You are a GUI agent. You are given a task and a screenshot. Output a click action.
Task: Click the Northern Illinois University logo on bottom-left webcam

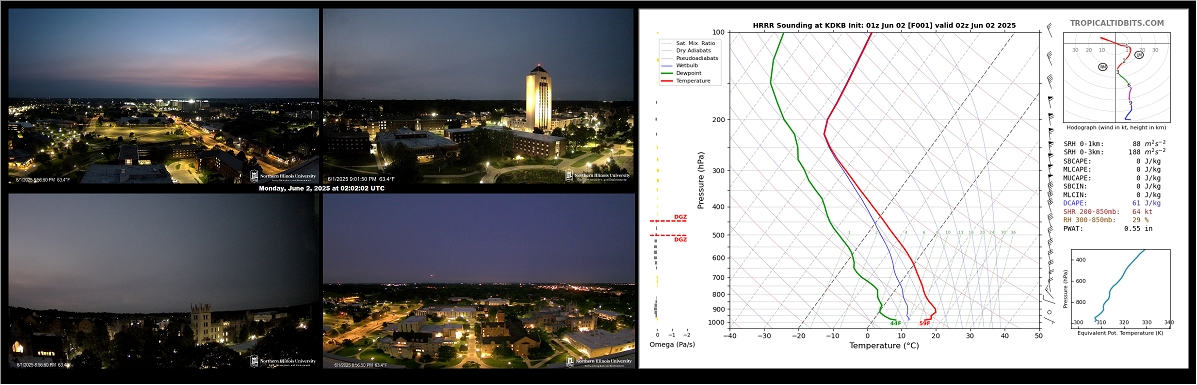(283, 361)
